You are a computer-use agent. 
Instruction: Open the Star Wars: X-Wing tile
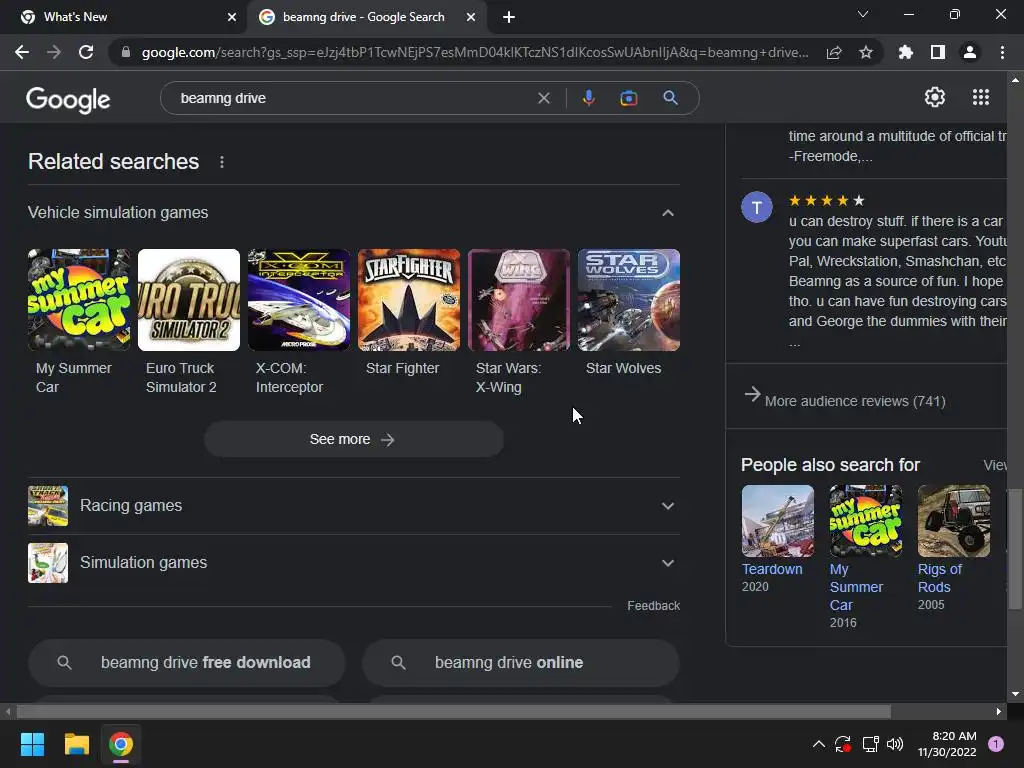pyautogui.click(x=519, y=321)
